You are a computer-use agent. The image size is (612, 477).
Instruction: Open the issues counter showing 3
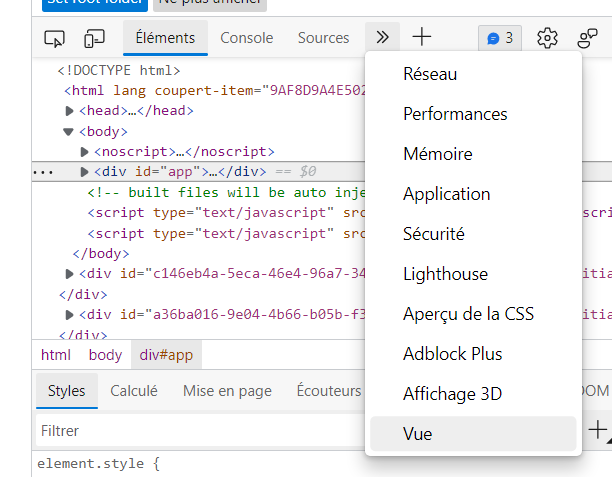pos(500,38)
